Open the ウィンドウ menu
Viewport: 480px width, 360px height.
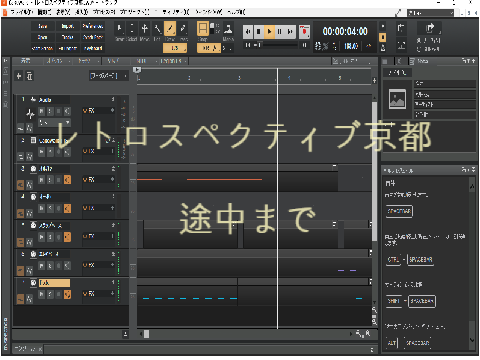[x=209, y=12]
